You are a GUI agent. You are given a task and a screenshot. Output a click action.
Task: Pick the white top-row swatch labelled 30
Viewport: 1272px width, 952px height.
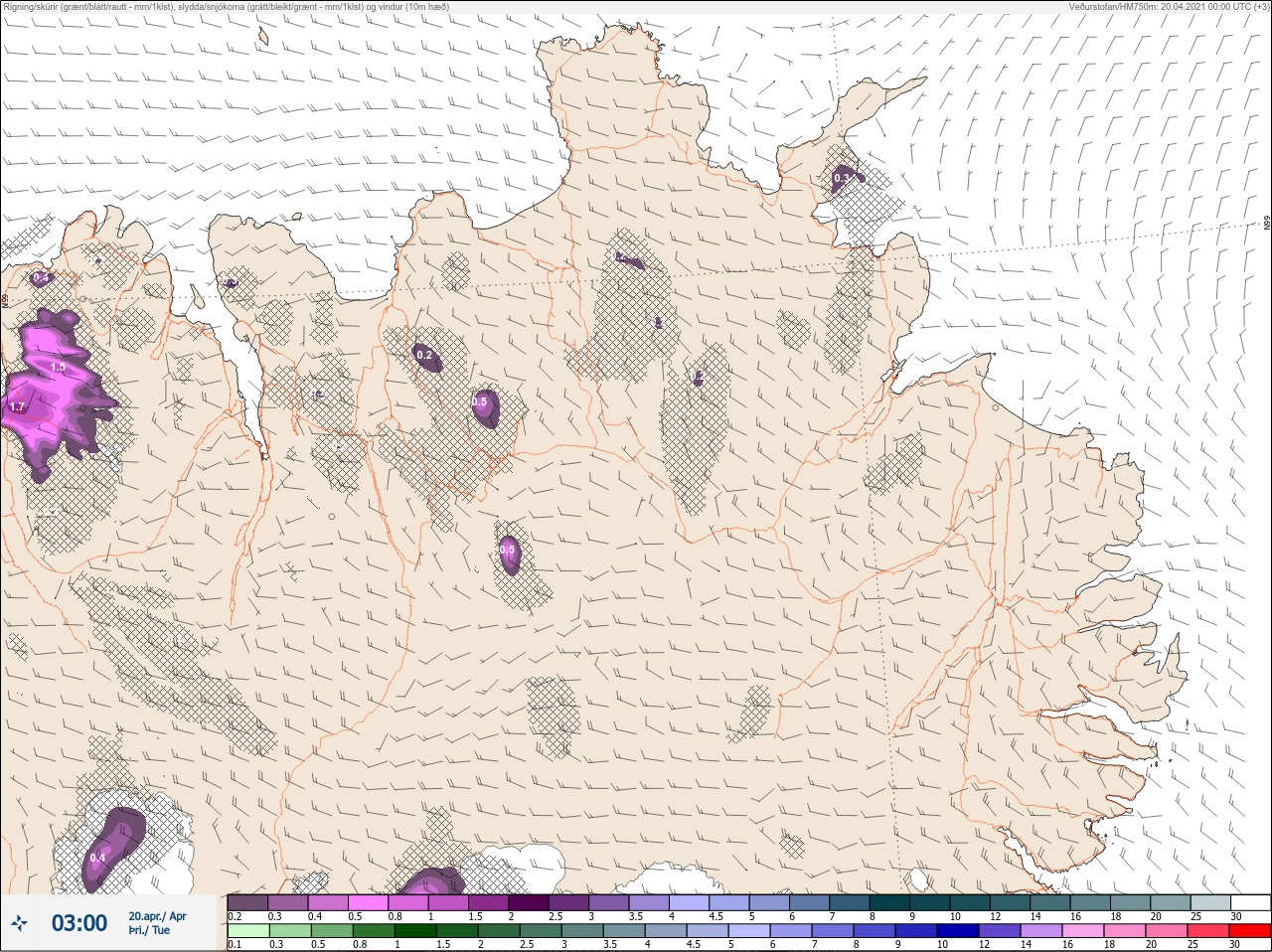[x=1251, y=902]
